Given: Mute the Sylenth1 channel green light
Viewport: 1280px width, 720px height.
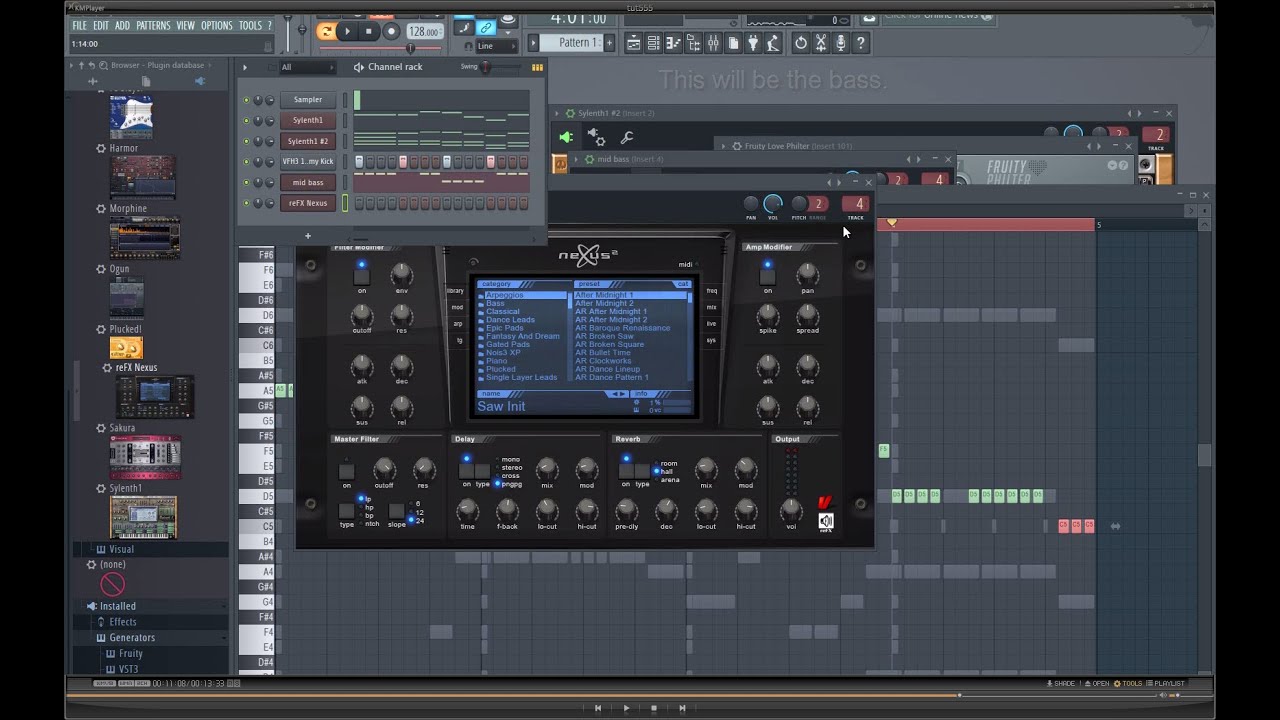Looking at the screenshot, I should [247, 120].
